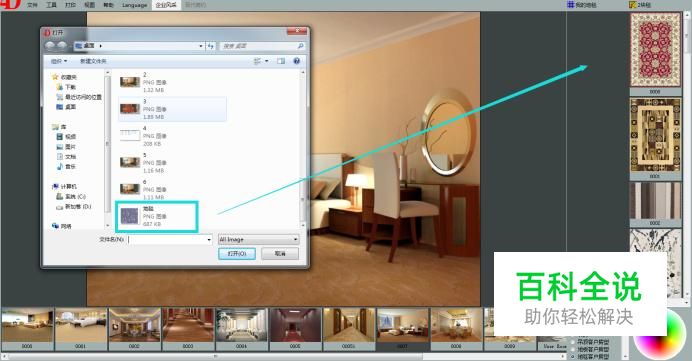Toggle the preview pane icon in dialog

[x=281, y=61]
